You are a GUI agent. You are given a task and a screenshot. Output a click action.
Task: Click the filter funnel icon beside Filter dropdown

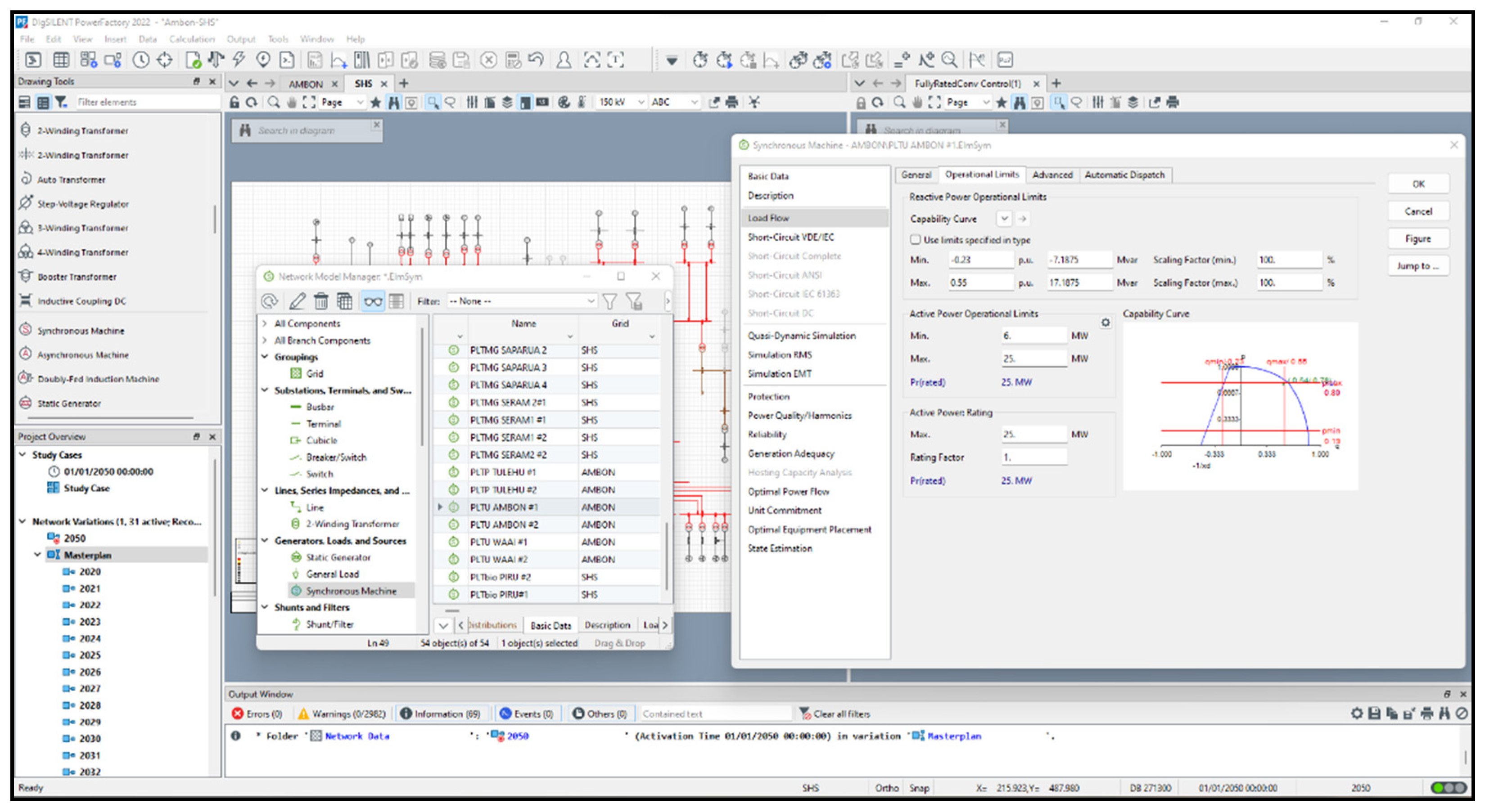609,301
